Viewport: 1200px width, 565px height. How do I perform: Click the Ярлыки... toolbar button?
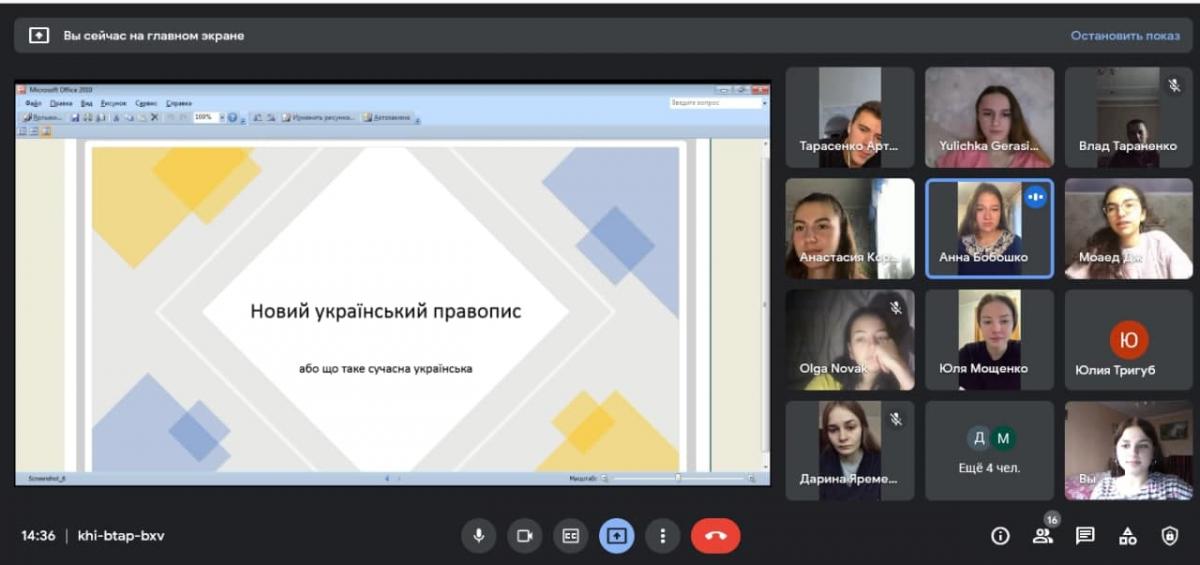(42, 117)
